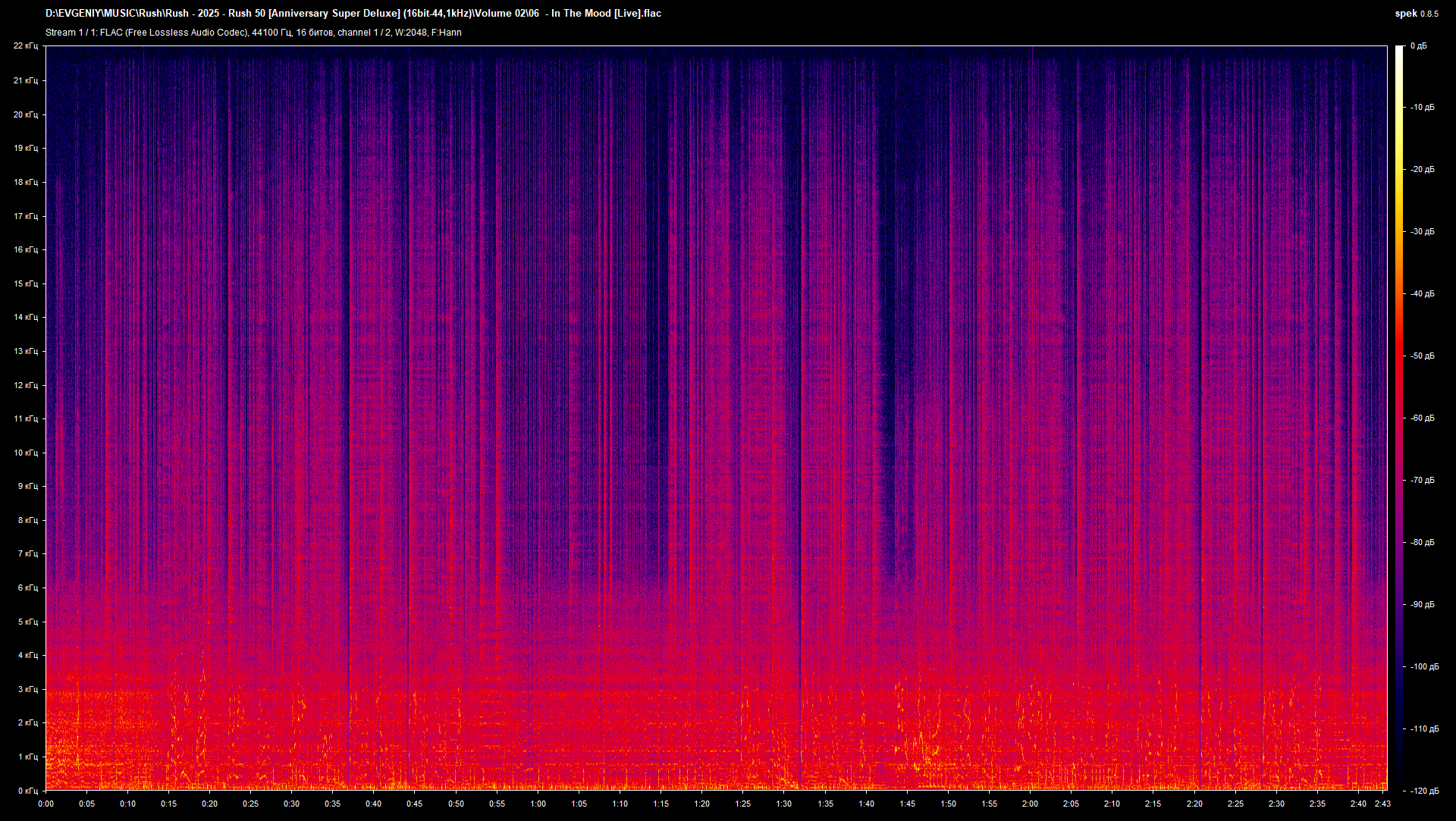1456x821 pixels.
Task: Click the 16 кГц frequency label
Action: [25, 249]
